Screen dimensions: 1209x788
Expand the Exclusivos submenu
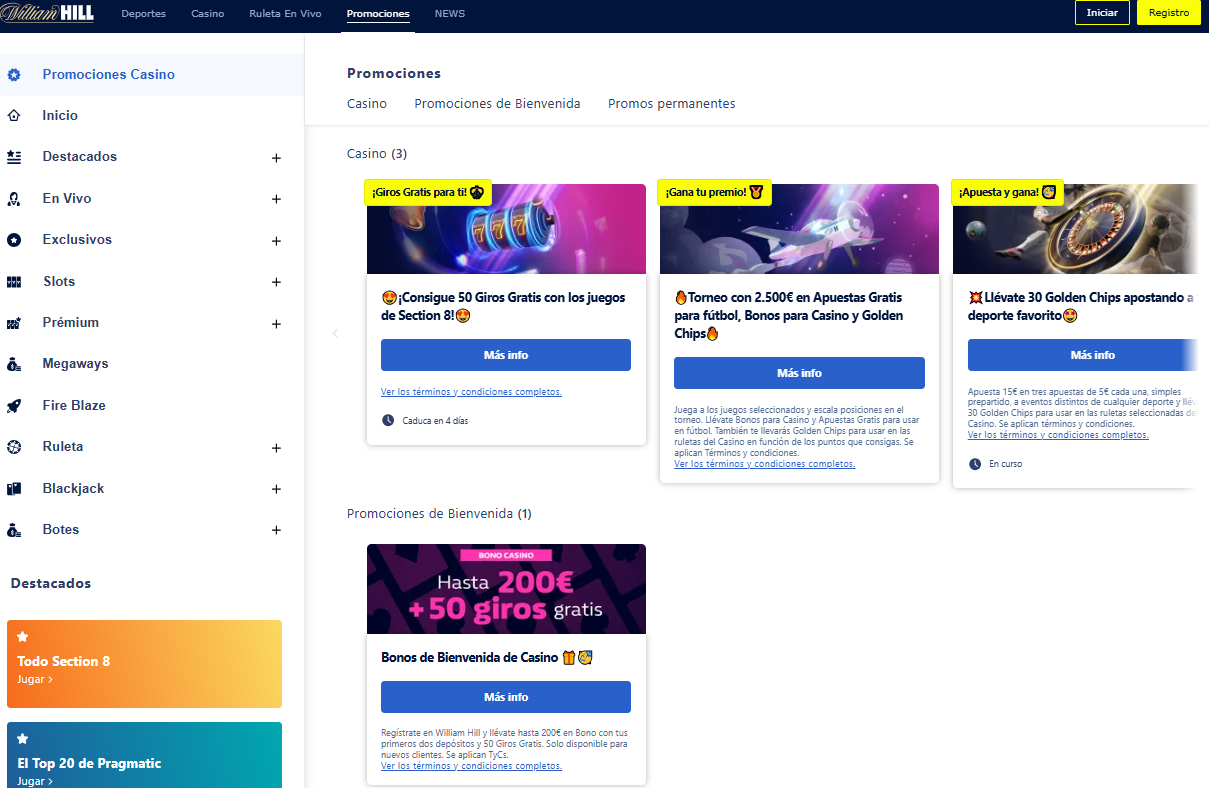point(276,241)
